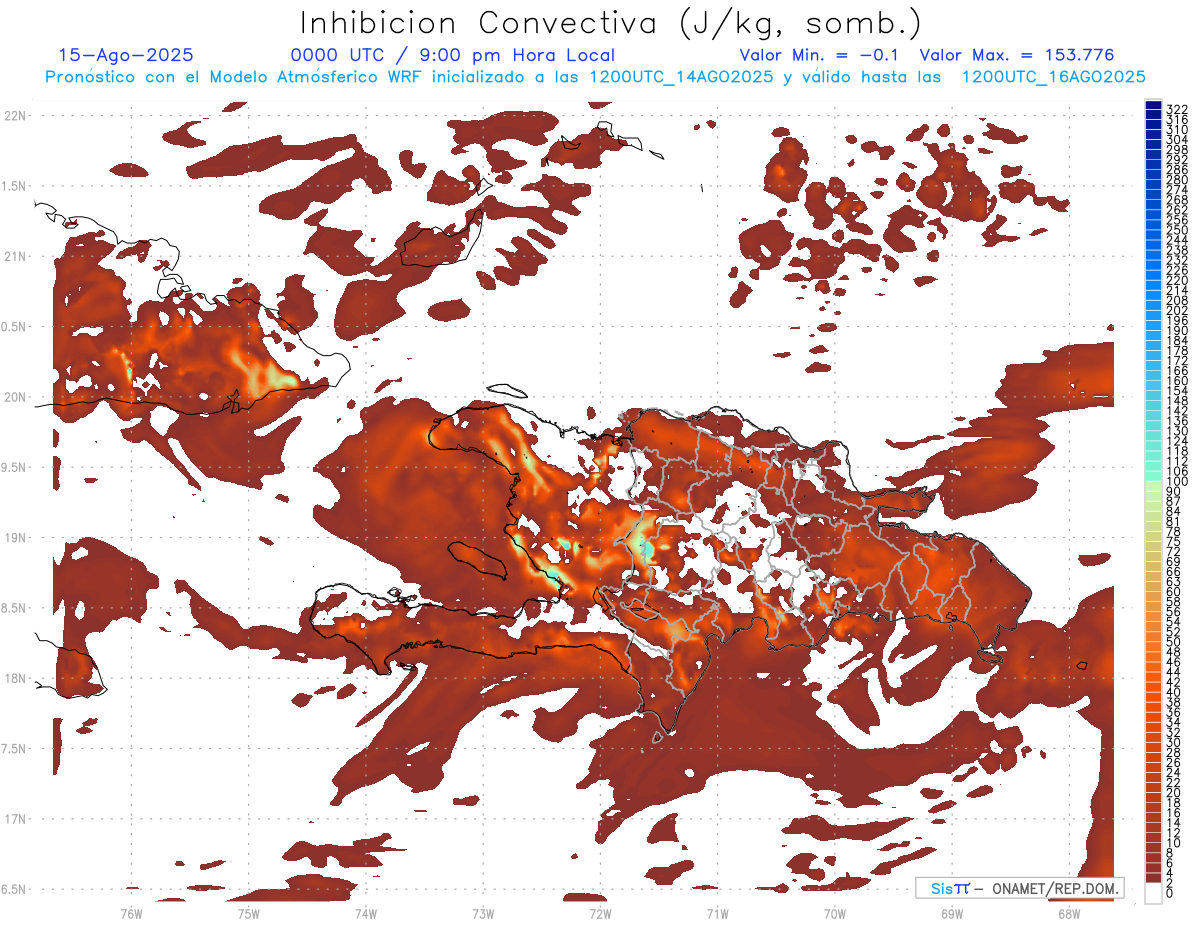The width and height of the screenshot is (1200, 927).
Task: Click the '68W' longitude label
Action: tap(1069, 913)
